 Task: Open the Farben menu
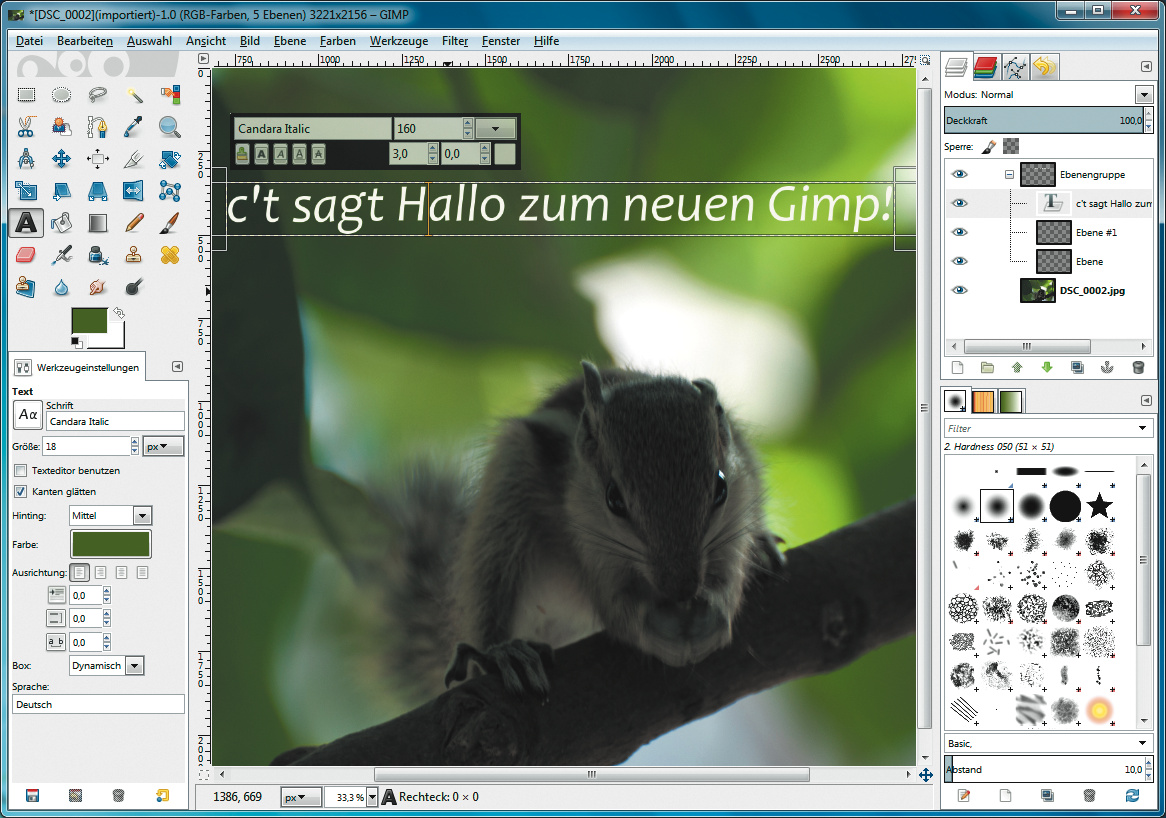point(338,41)
